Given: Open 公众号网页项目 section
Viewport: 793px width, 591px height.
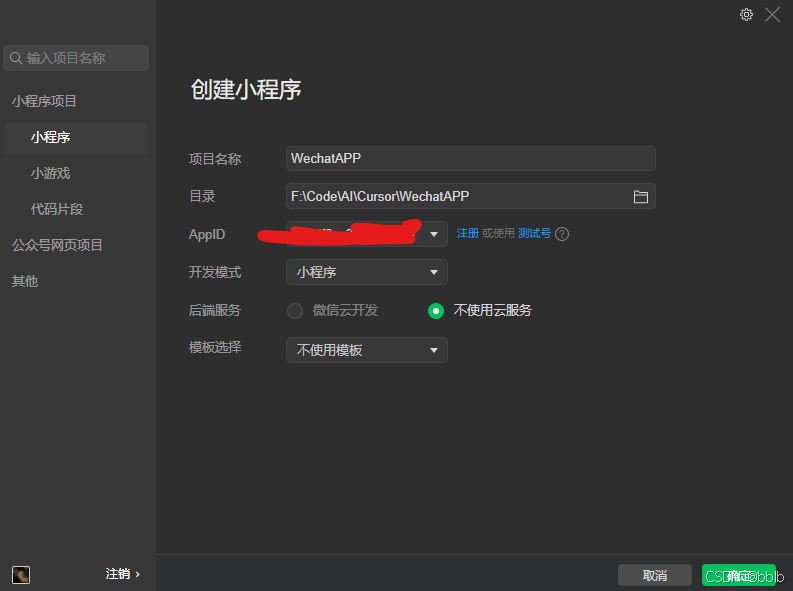Looking at the screenshot, I should [57, 245].
